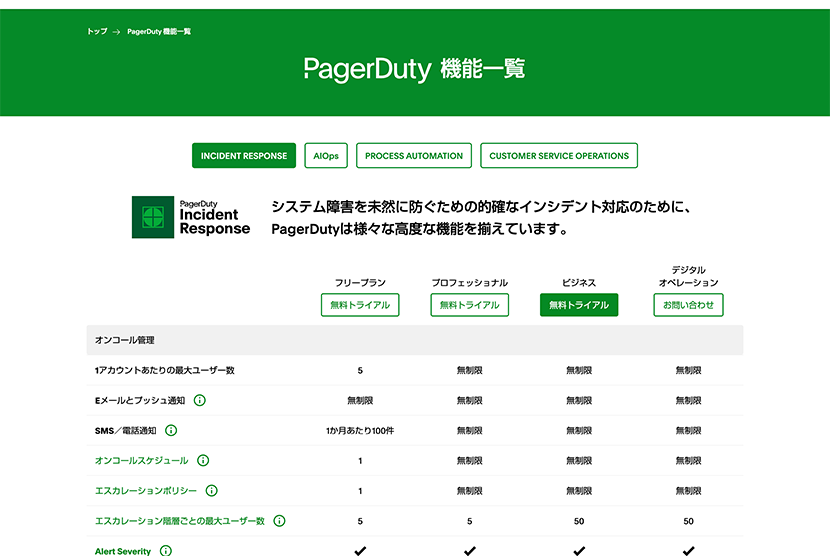
Task: Switch to CUSTOMER SERVICE OPERATIONS tab
Action: point(558,156)
